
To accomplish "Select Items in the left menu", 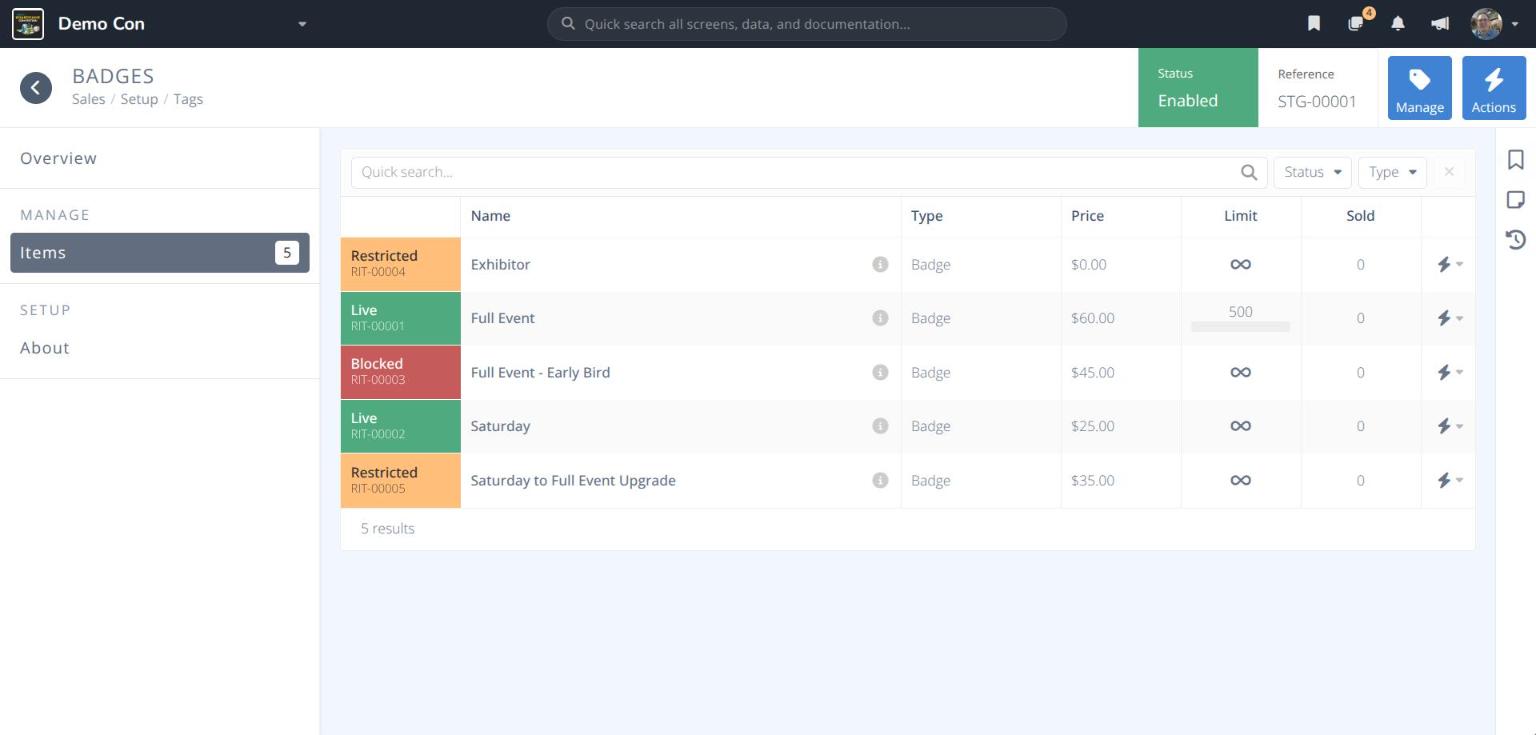I will [x=160, y=253].
